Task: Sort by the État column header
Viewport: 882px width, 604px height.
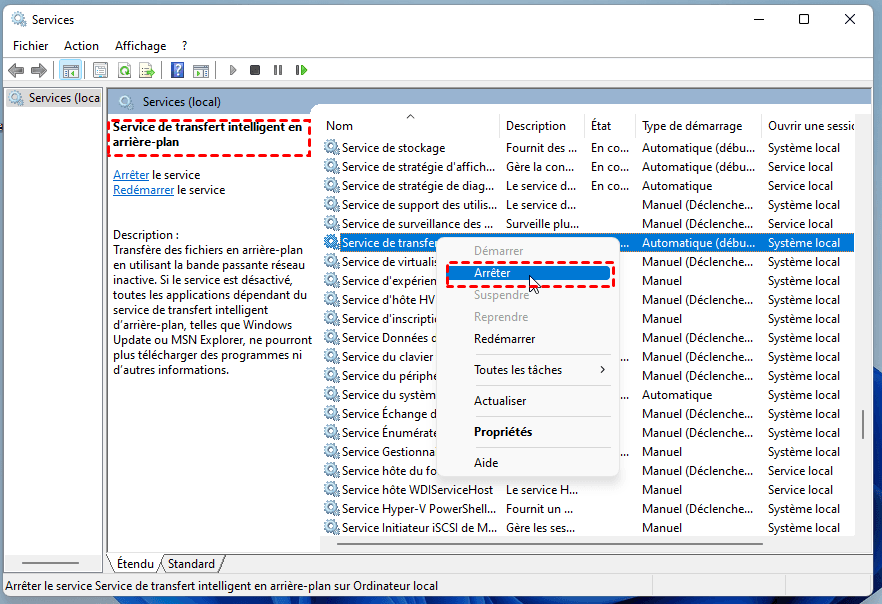Action: [x=610, y=126]
